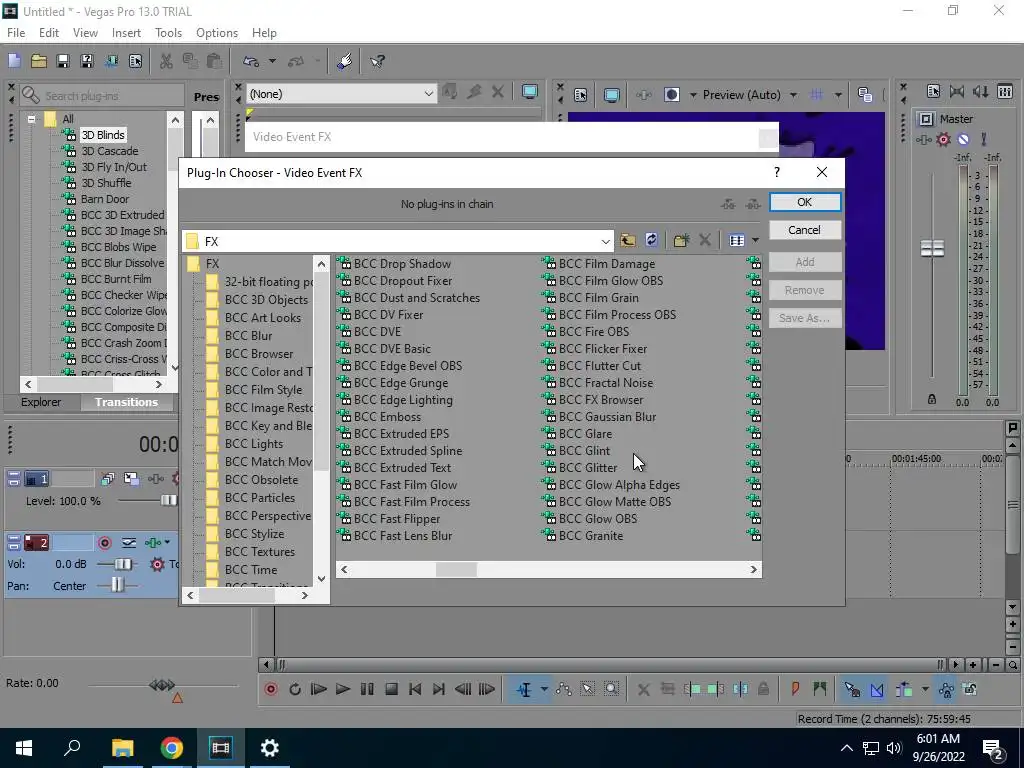Switch to the Explorer tab
1024x768 pixels.
[40, 402]
